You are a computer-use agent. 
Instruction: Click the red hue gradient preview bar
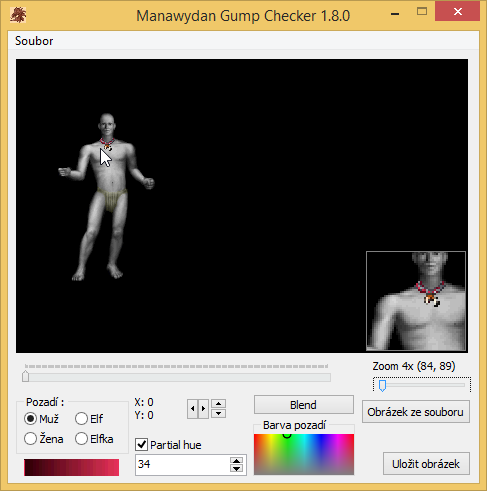click(71, 467)
